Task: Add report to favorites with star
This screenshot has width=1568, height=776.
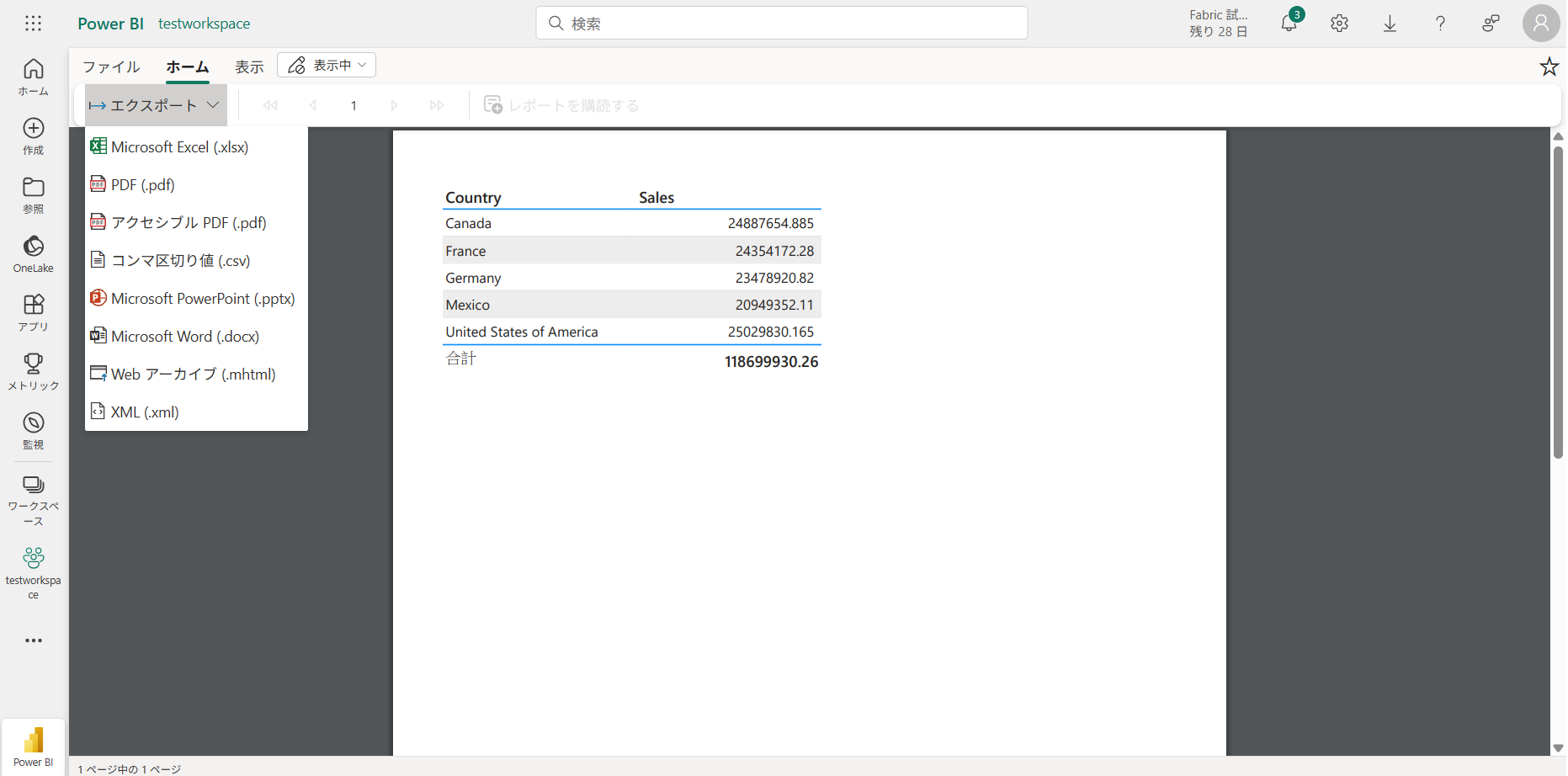Action: [1549, 66]
